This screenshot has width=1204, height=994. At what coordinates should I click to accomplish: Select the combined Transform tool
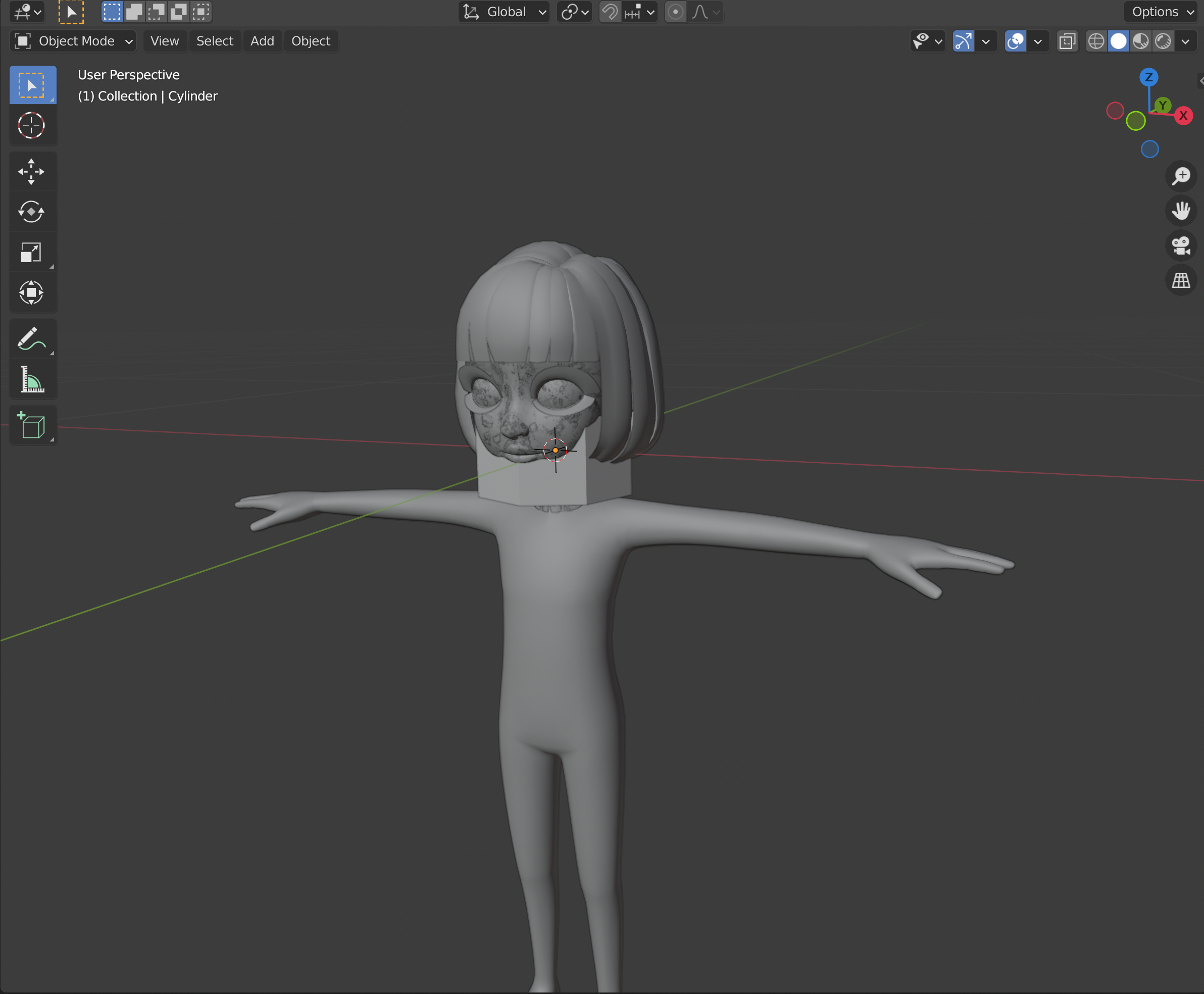click(33, 292)
